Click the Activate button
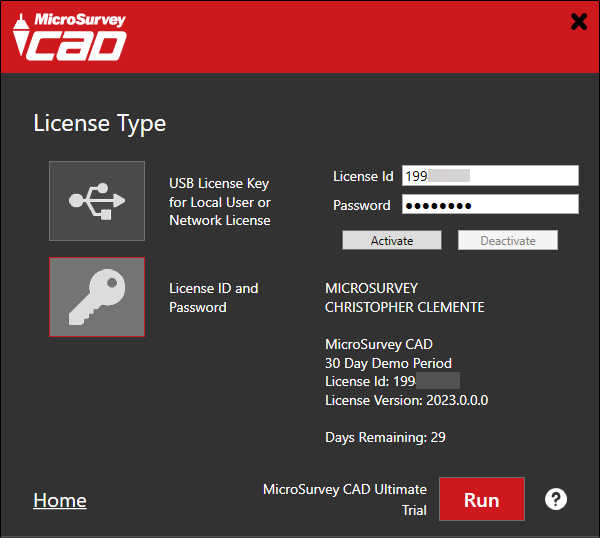 point(392,240)
